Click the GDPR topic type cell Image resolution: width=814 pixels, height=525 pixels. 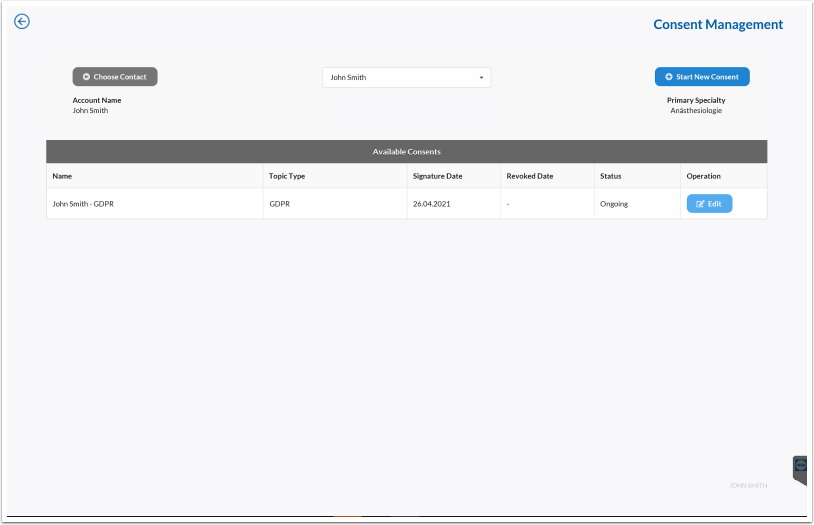coord(279,204)
